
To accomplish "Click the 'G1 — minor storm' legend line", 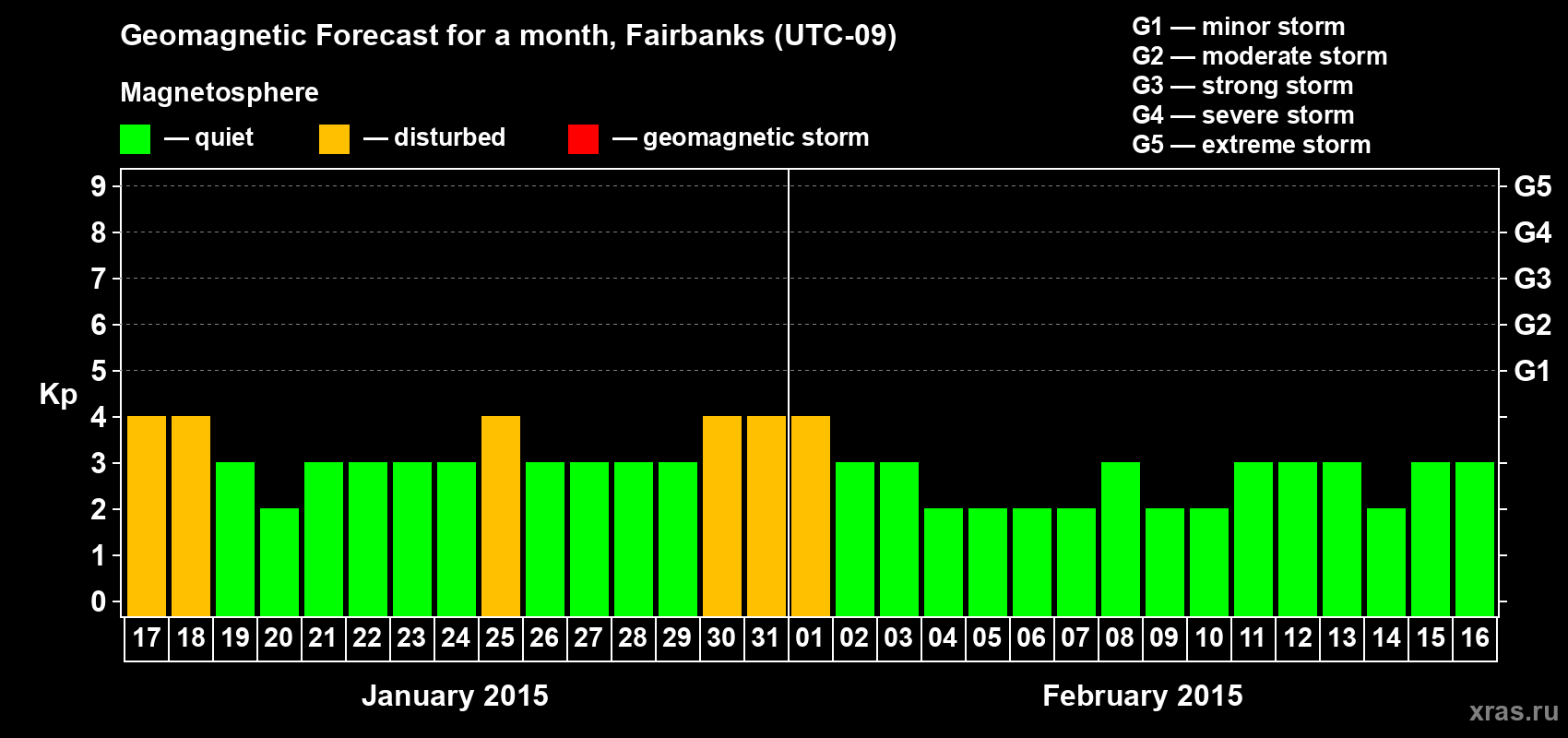I will coord(1239,27).
